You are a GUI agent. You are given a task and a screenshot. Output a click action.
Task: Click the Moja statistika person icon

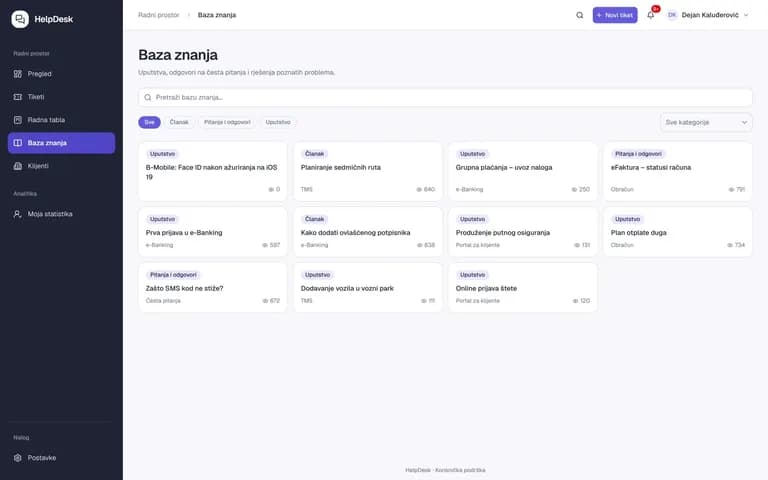click(18, 214)
